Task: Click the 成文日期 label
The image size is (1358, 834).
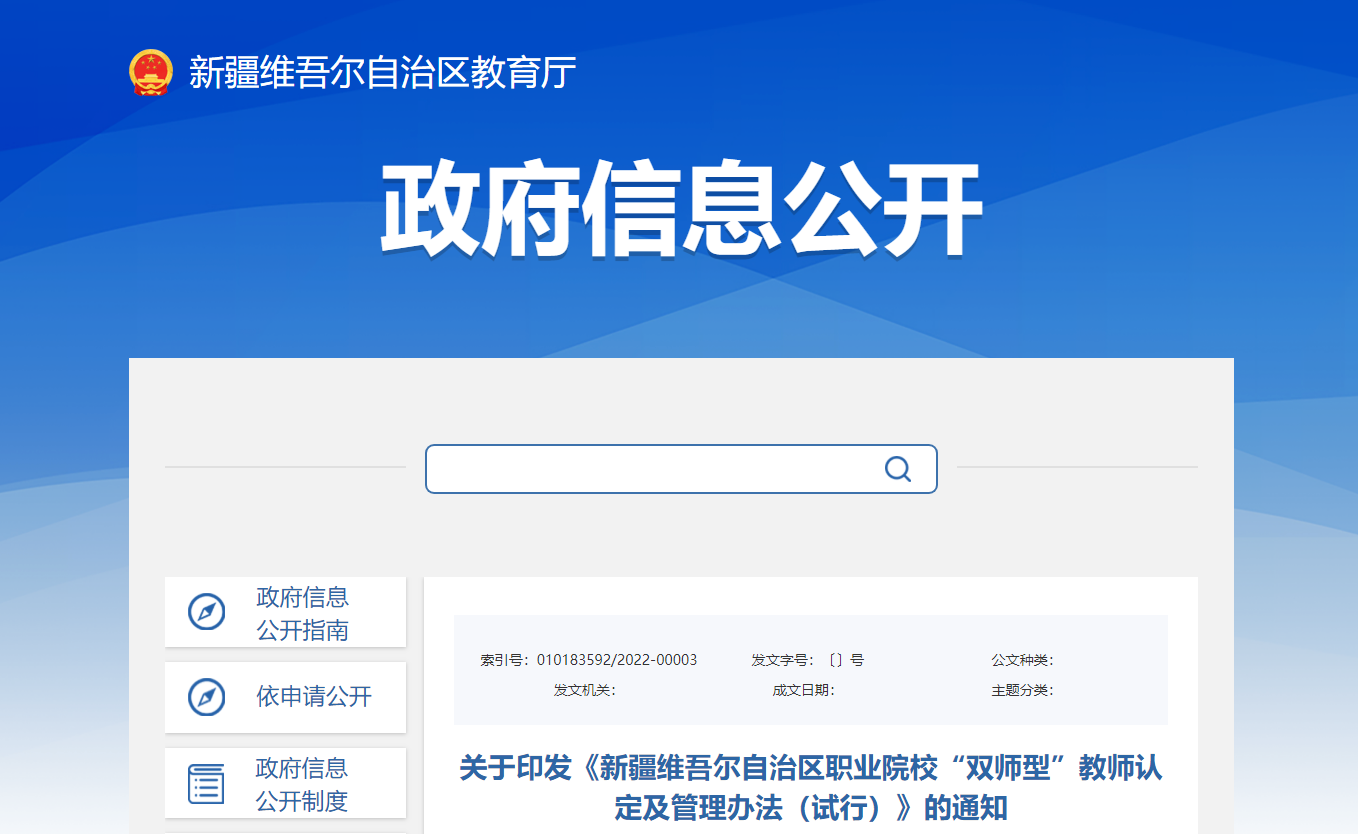Action: coord(804,690)
